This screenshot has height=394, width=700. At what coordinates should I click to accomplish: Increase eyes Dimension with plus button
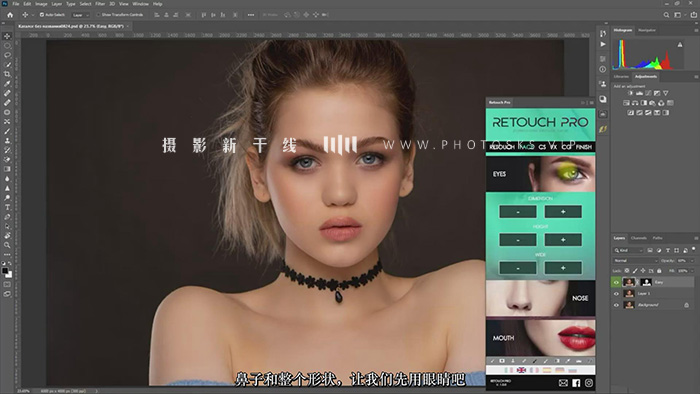pyautogui.click(x=563, y=212)
